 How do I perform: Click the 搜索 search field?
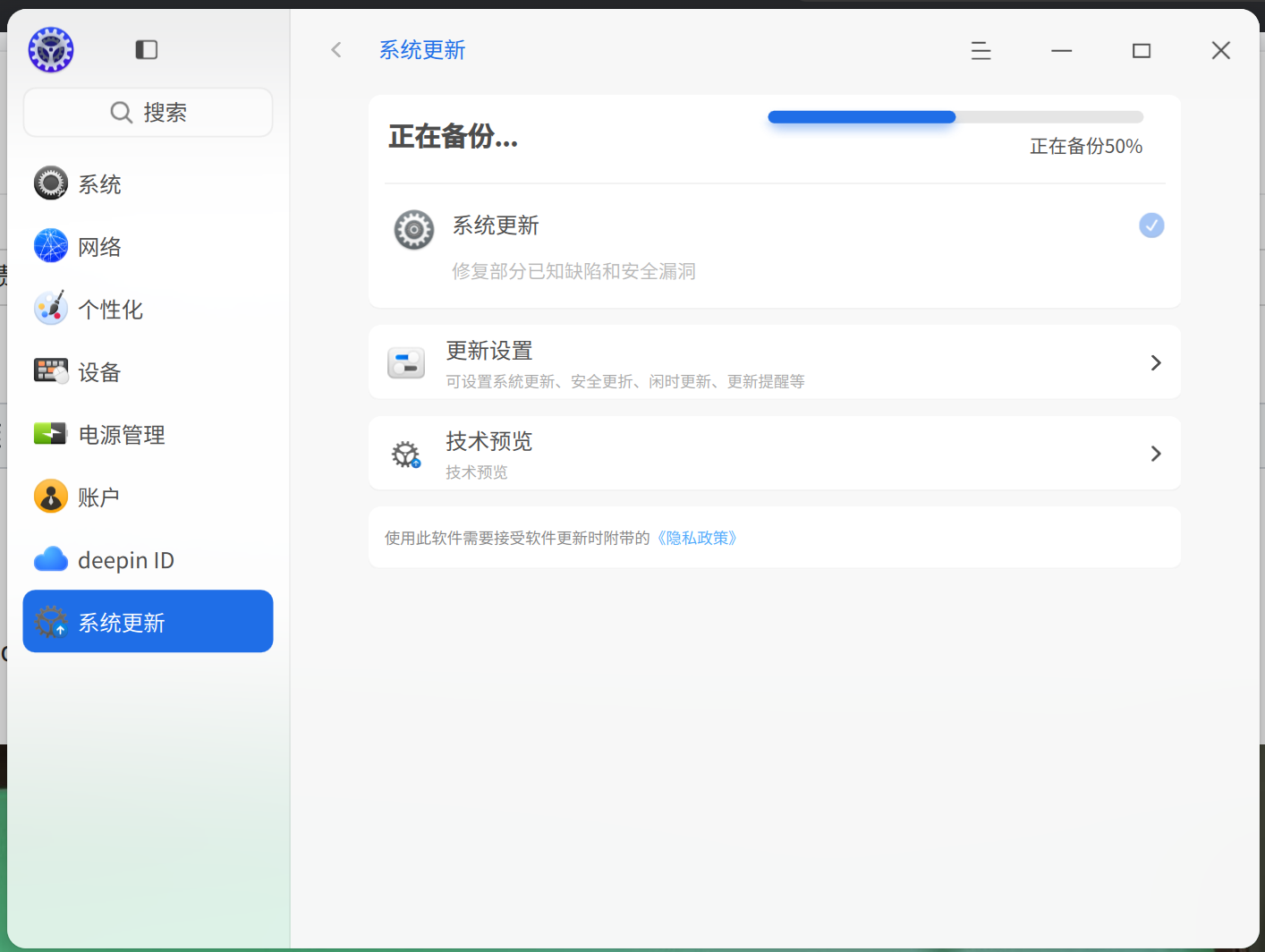pos(148,112)
